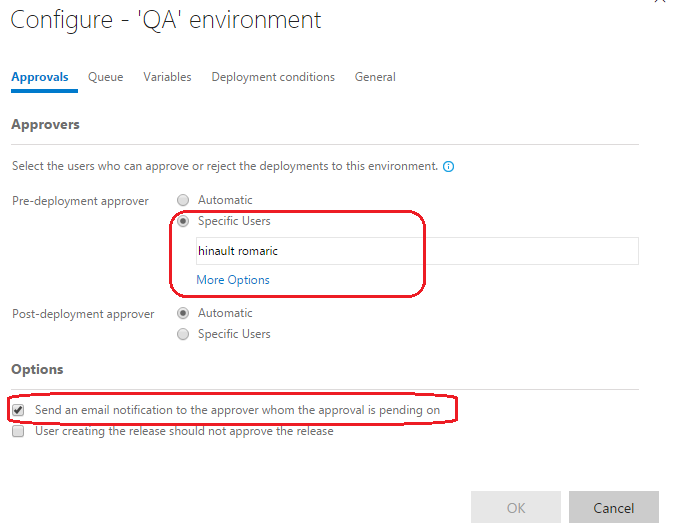The width and height of the screenshot is (679, 527).
Task: Choose Specific Users for post-deployment approver
Action: 183,334
